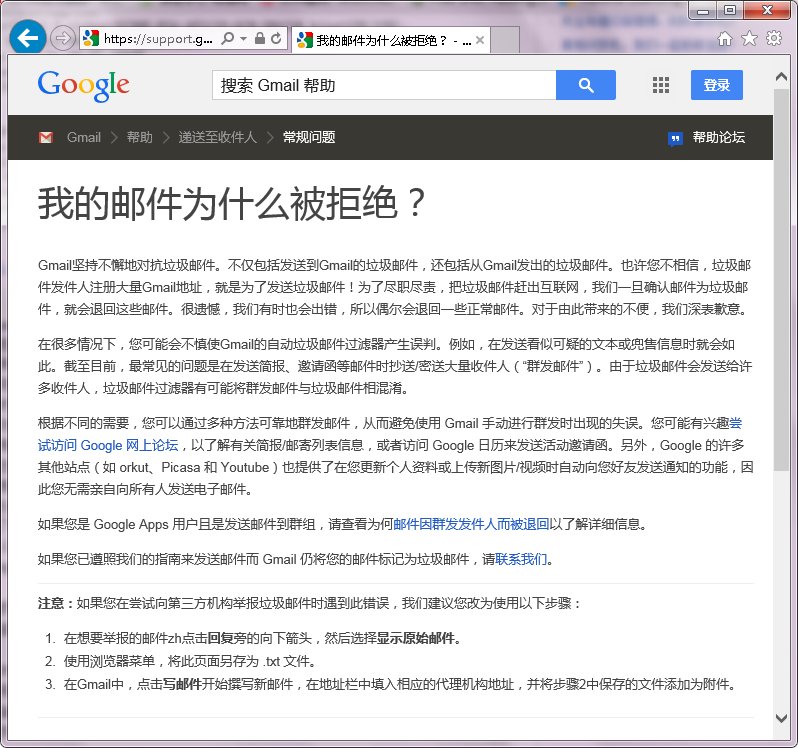Open a new blank tab
Screen dimensions: 798x748
[x=504, y=40]
